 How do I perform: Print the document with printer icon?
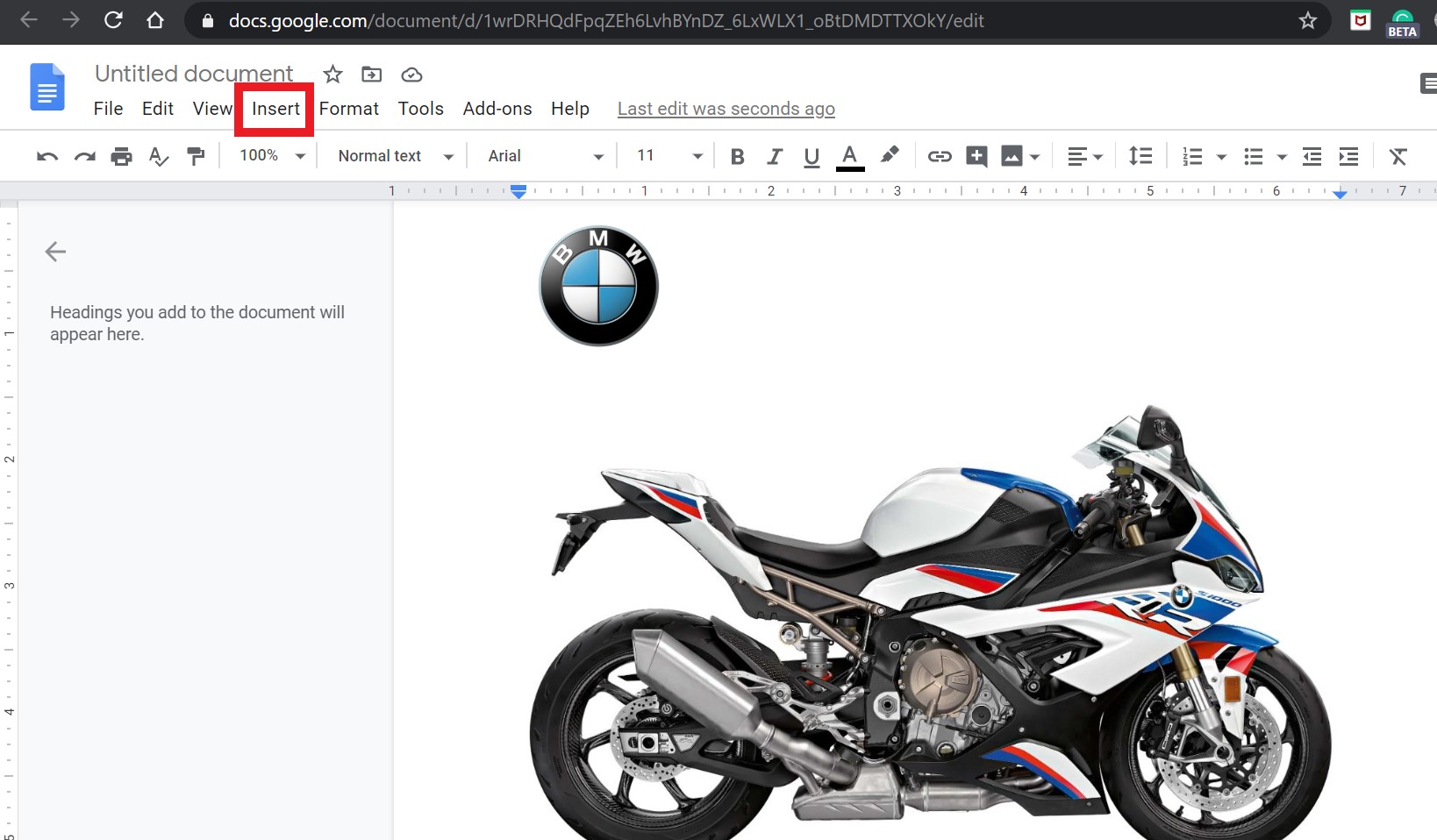pos(121,156)
